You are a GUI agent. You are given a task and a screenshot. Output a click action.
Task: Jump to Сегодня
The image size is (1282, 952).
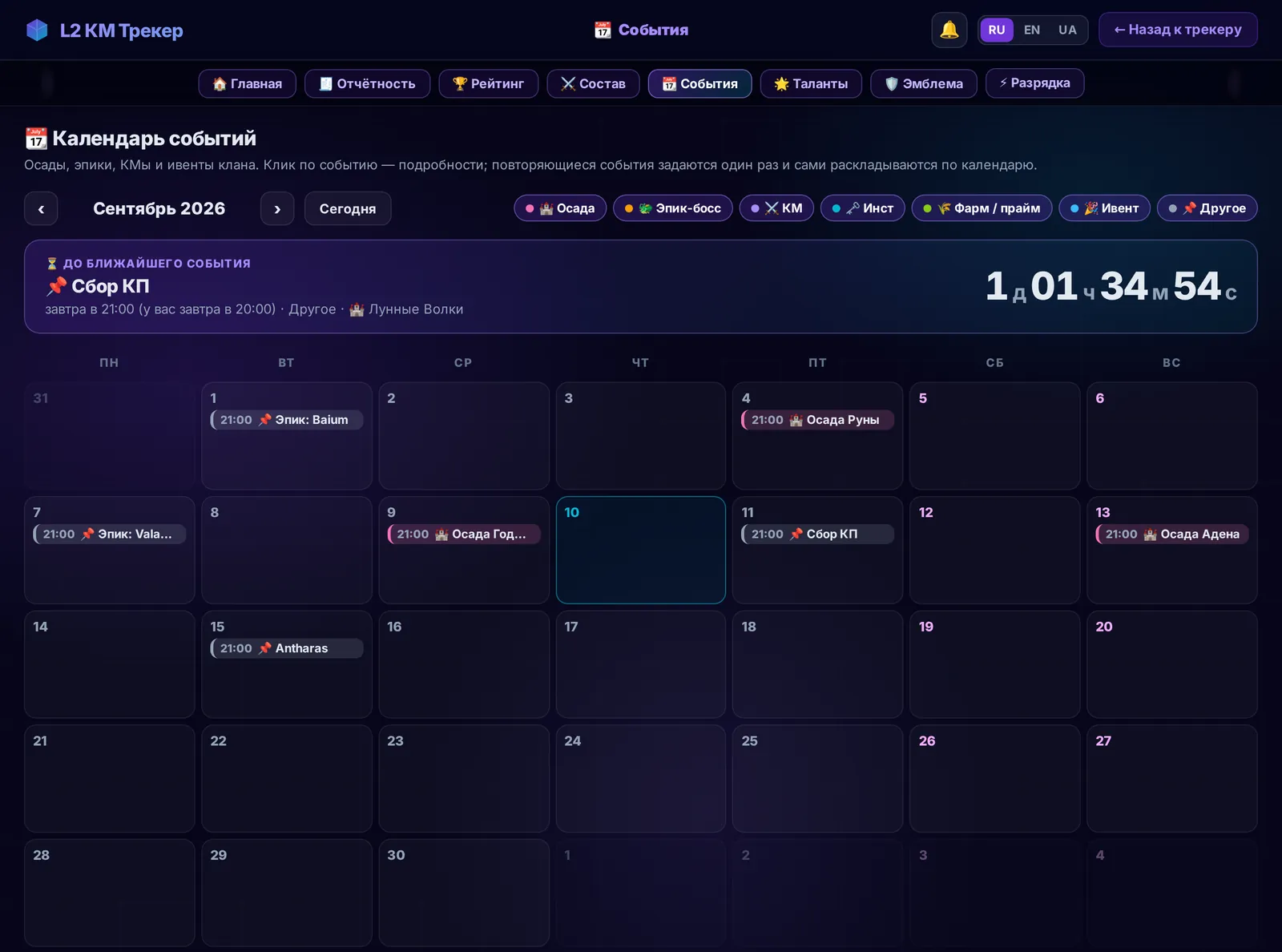coord(348,208)
